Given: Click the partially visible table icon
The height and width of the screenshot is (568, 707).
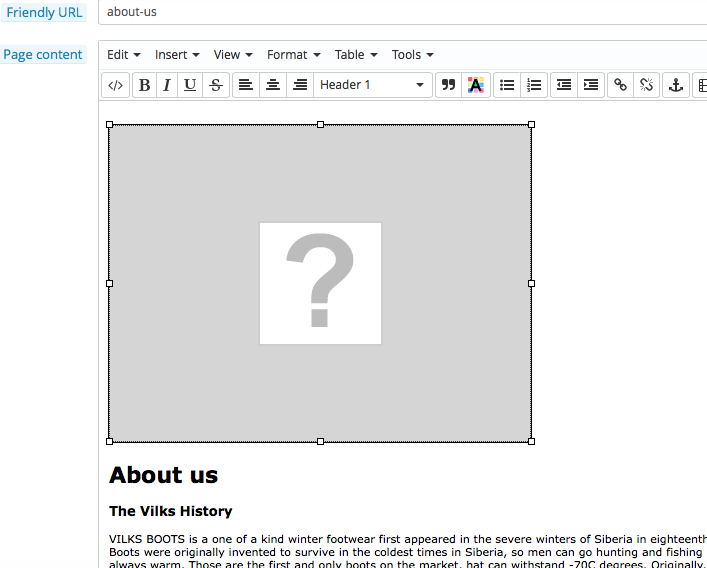Looking at the screenshot, I should click(700, 85).
